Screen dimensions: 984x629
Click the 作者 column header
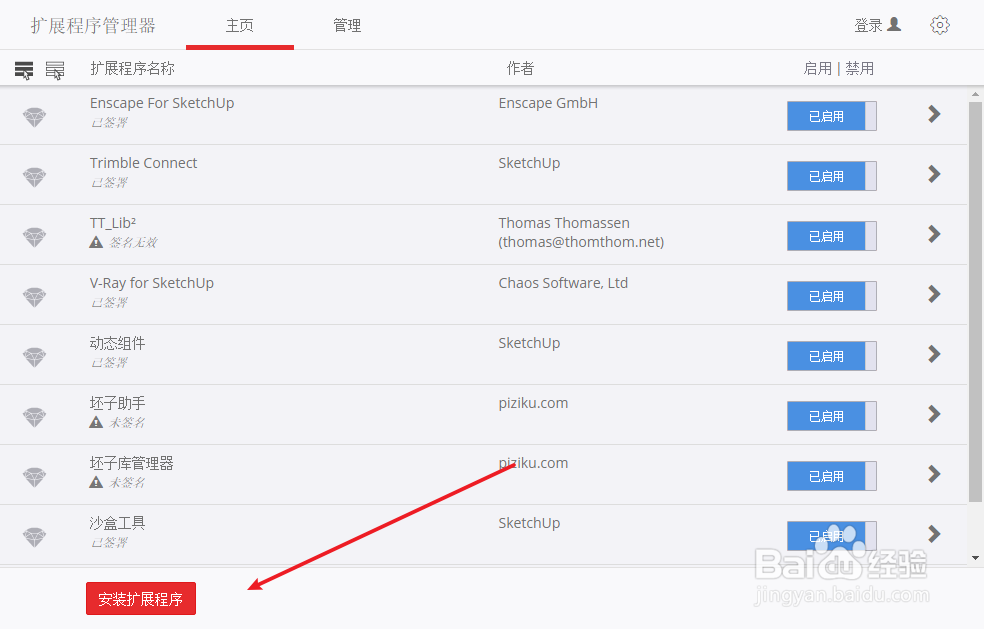click(520, 68)
